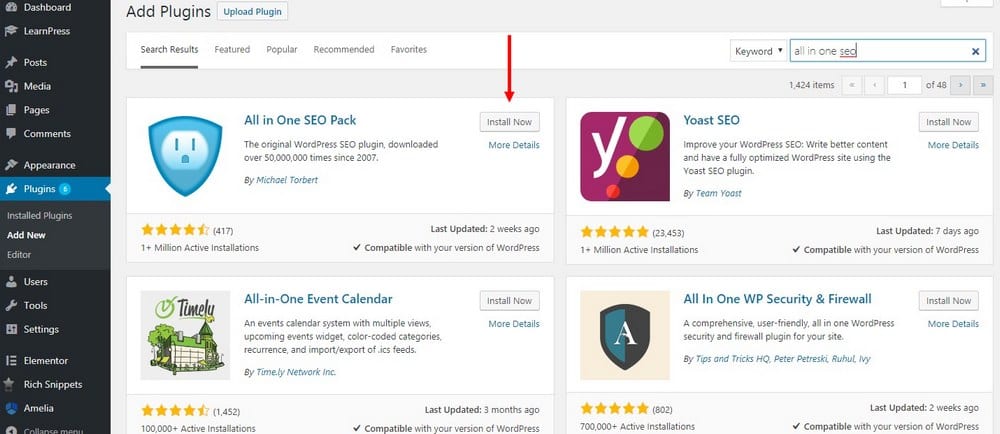View More Details for Yoast SEO

tap(953, 145)
